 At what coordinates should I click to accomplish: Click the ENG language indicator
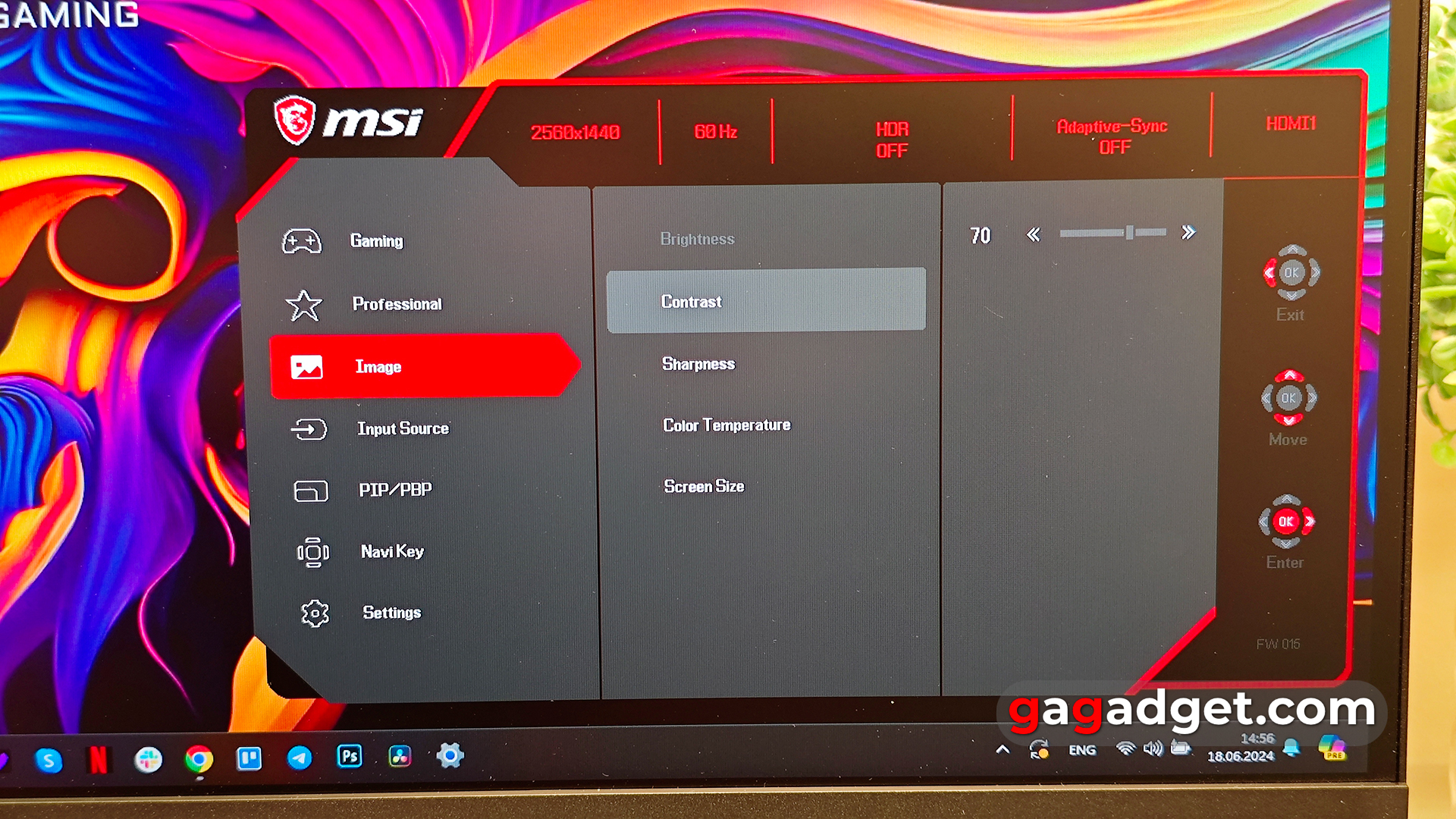point(1082,750)
